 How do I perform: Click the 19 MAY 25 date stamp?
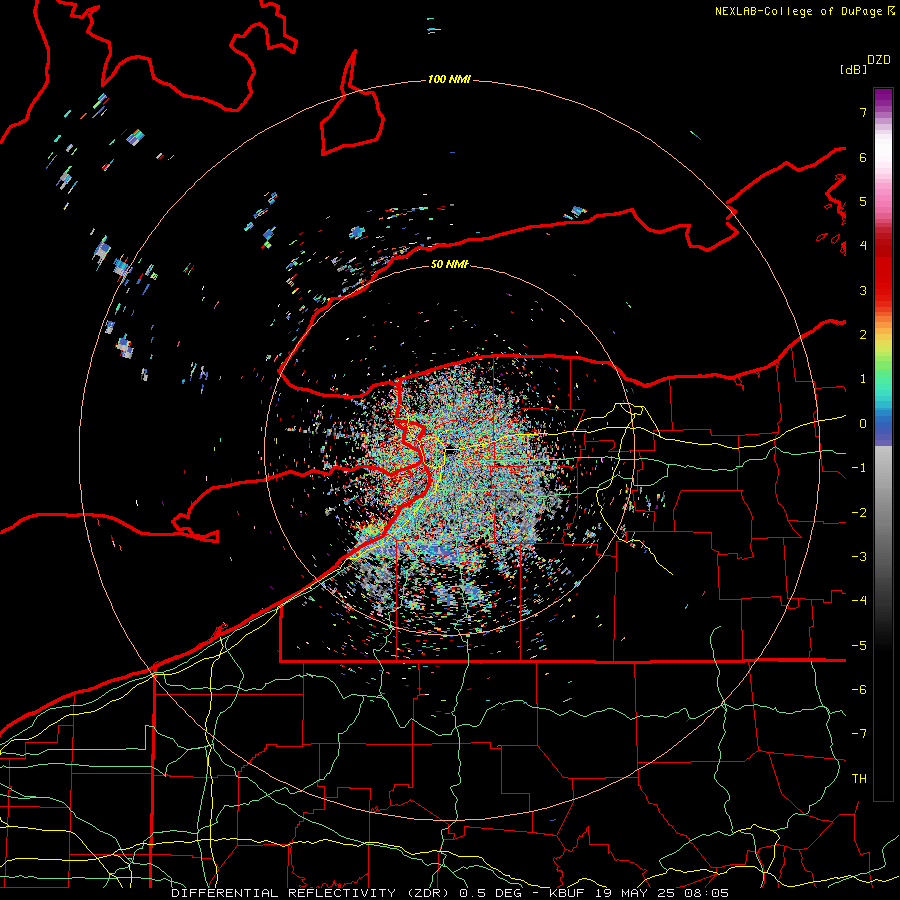pos(635,893)
